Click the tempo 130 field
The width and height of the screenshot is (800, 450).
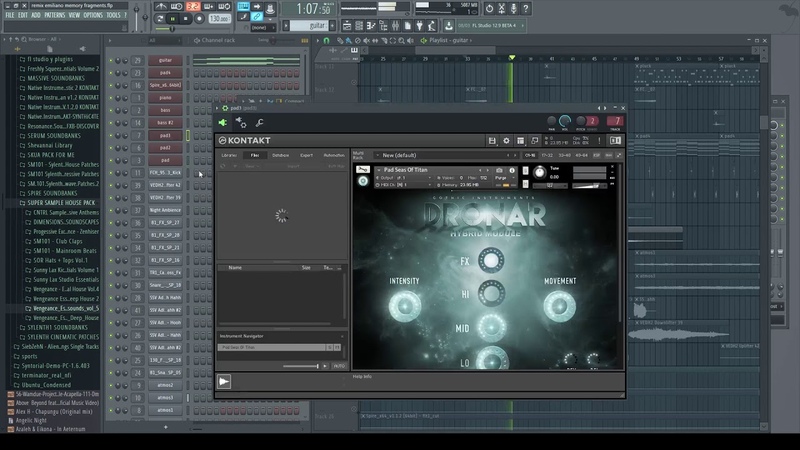pyautogui.click(x=219, y=19)
